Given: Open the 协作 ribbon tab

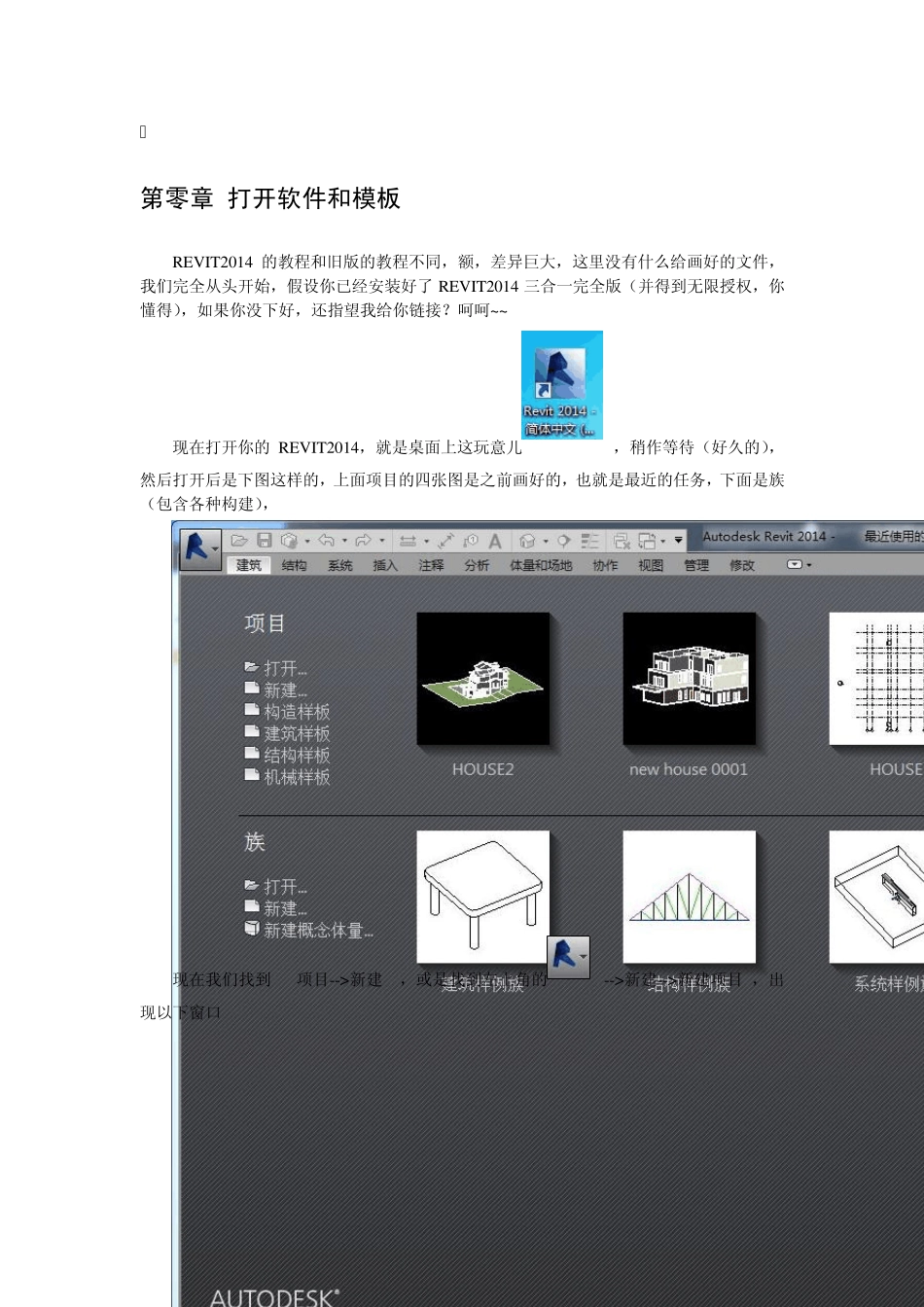Looking at the screenshot, I should (605, 565).
